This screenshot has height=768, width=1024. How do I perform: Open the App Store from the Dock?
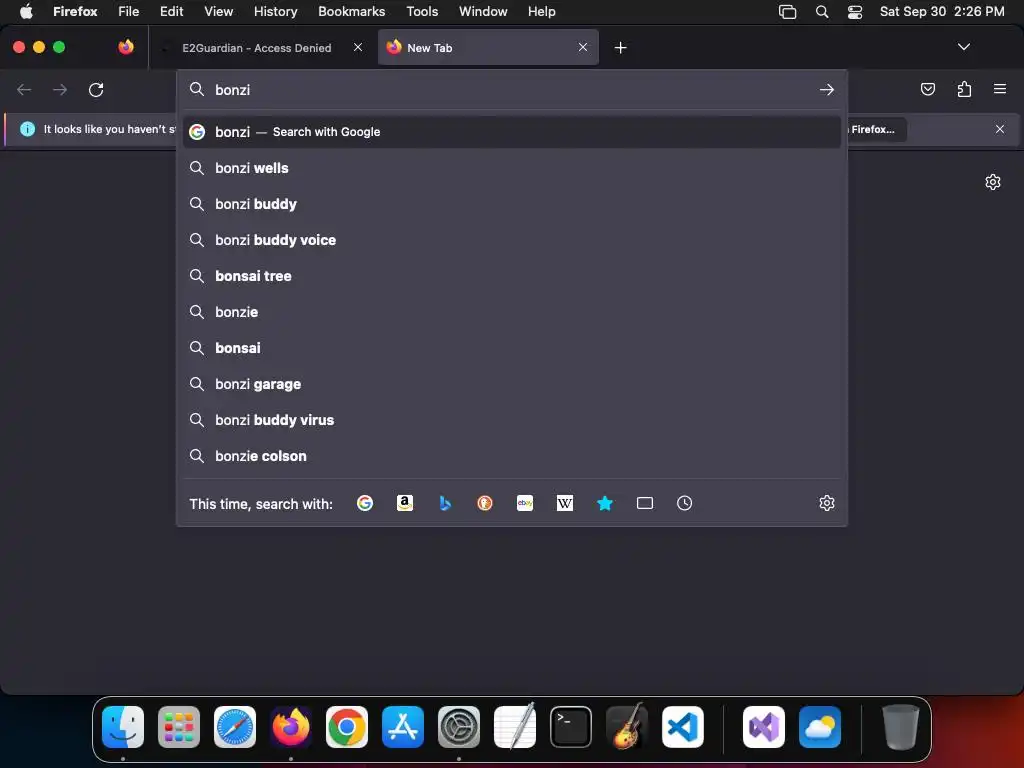403,727
